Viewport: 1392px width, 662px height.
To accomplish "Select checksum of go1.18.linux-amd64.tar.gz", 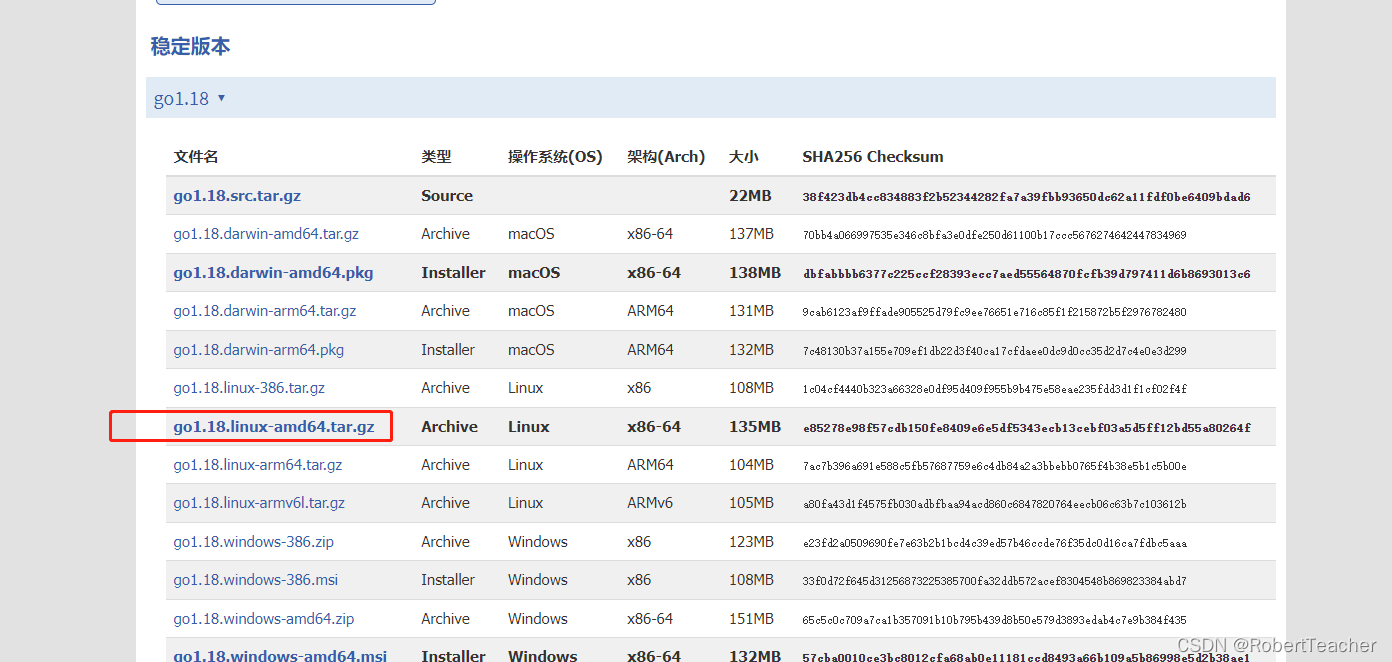I will click(1026, 428).
